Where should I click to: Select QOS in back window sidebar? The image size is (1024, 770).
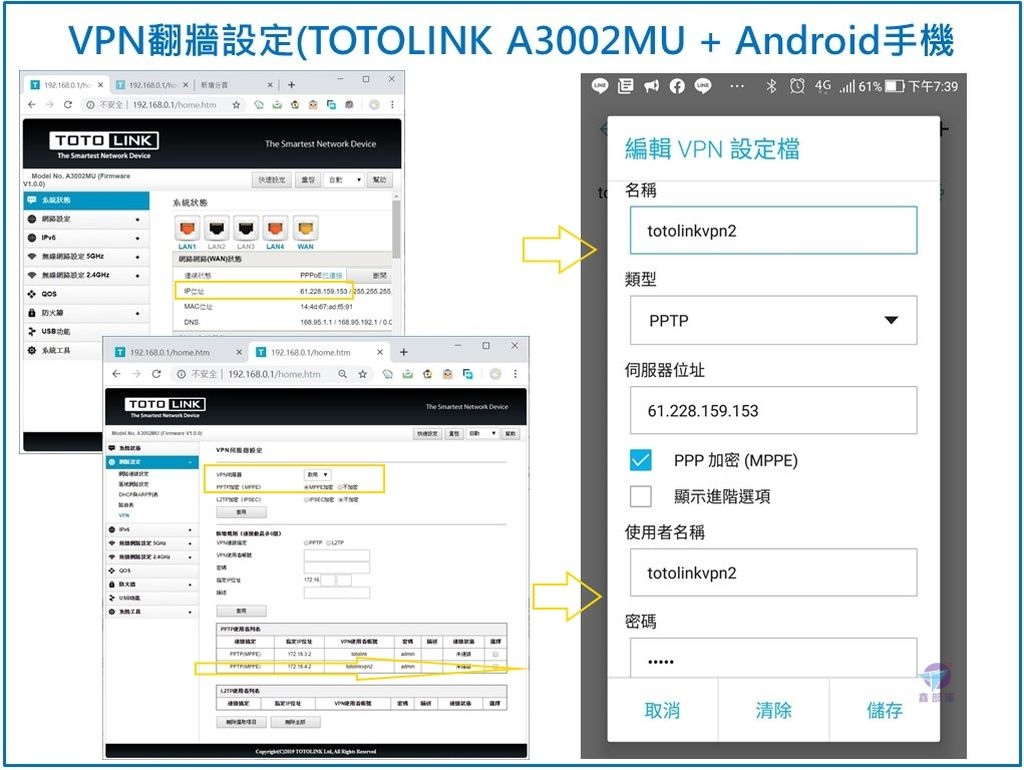(x=86, y=294)
